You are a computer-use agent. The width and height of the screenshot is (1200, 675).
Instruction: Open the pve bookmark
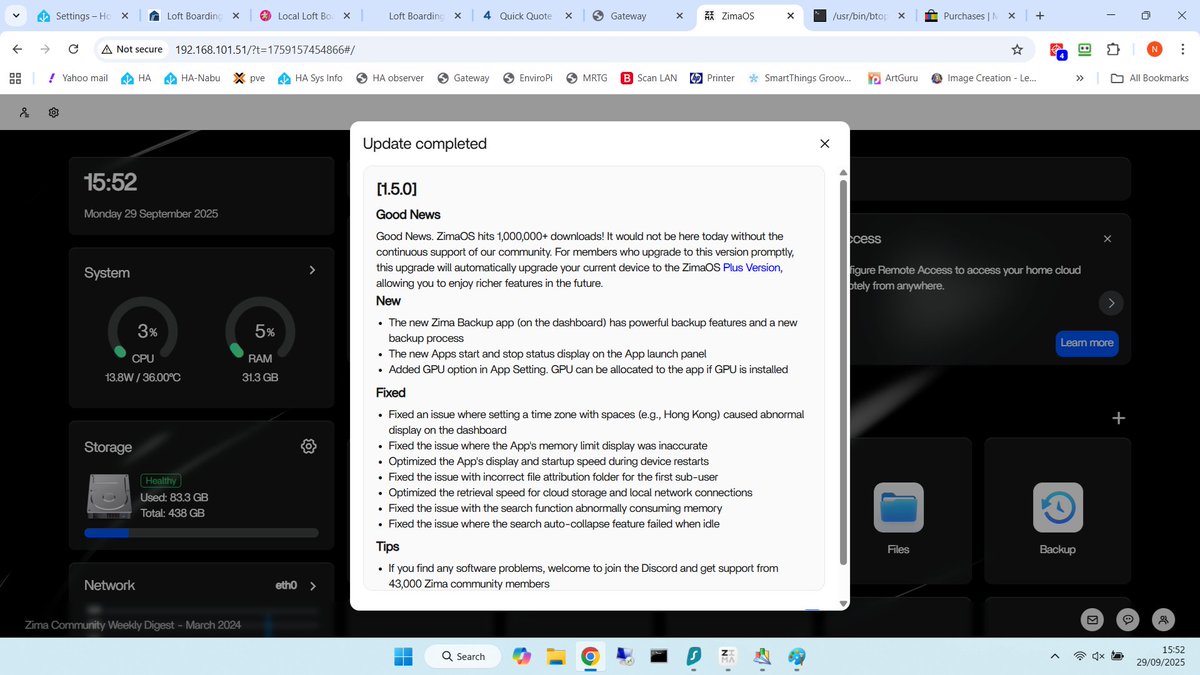tap(249, 78)
